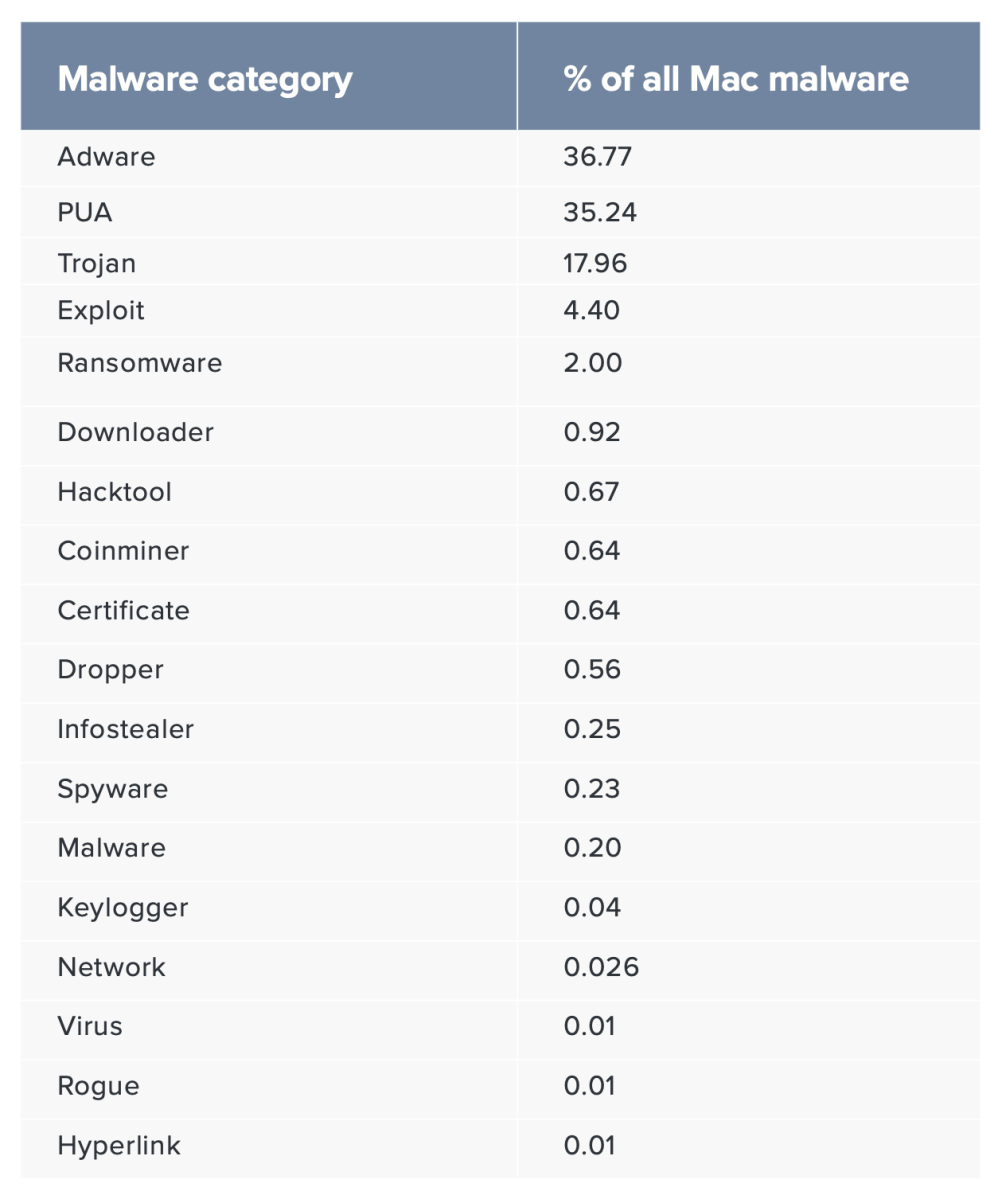The image size is (998, 1199).
Task: Click the Malware category column header
Action: 205,79
